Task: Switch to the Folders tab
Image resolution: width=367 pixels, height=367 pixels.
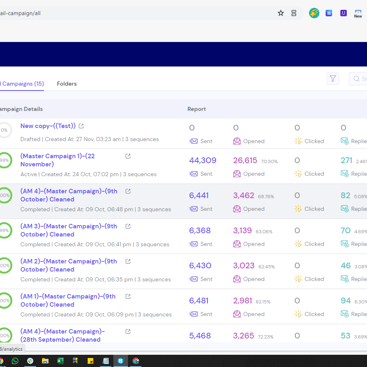Action: coord(67,84)
